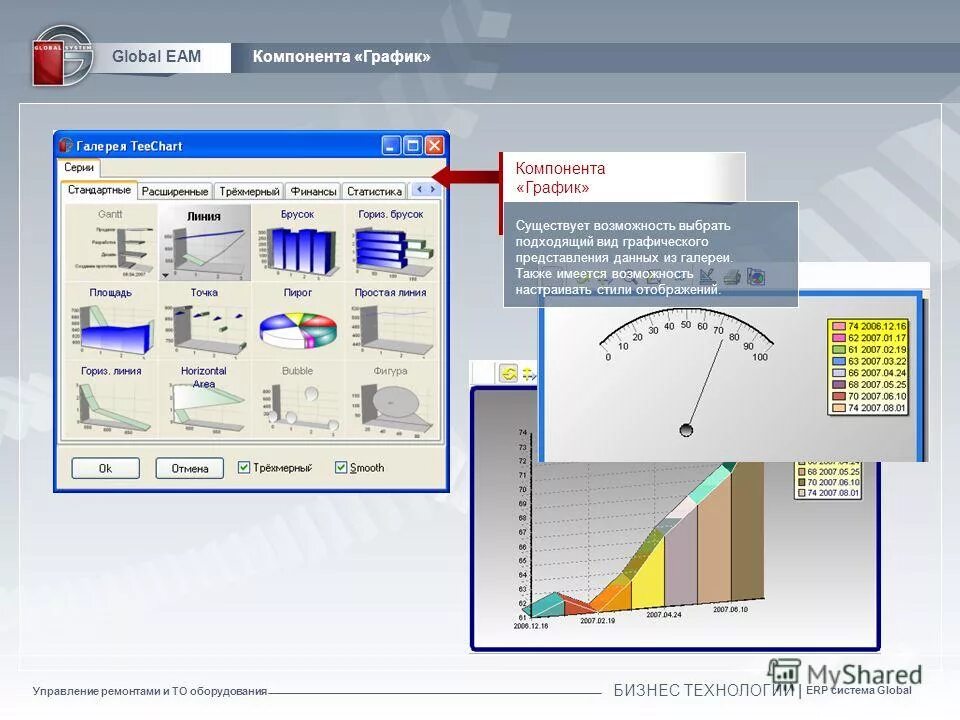Select the Пирог pie chart type
This screenshot has width=960, height=720.
pos(298,322)
